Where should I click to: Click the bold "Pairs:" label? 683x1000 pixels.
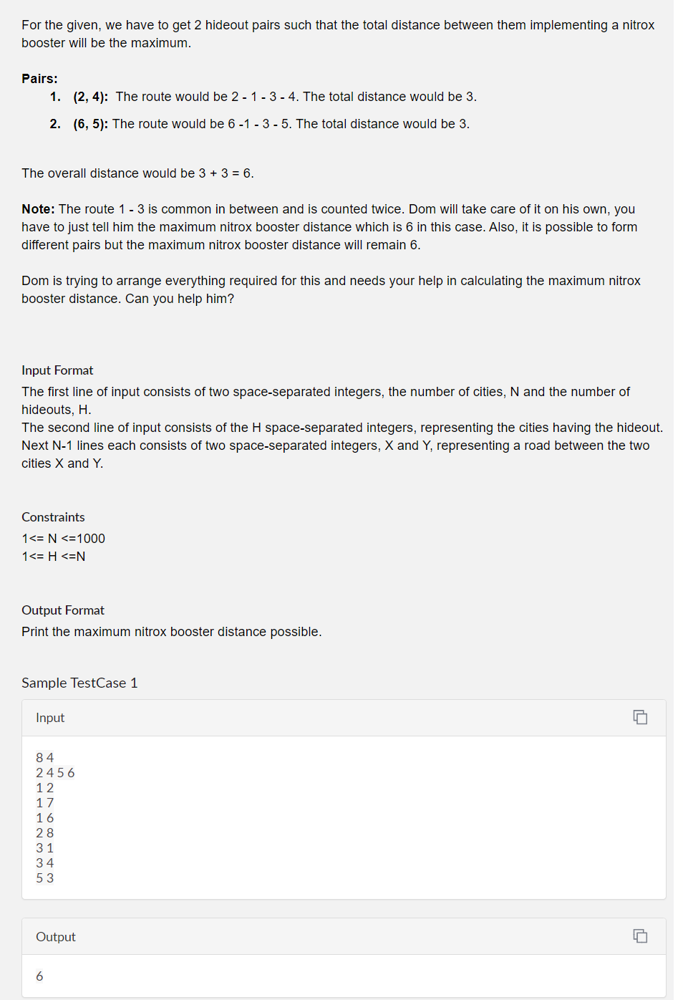[40, 78]
